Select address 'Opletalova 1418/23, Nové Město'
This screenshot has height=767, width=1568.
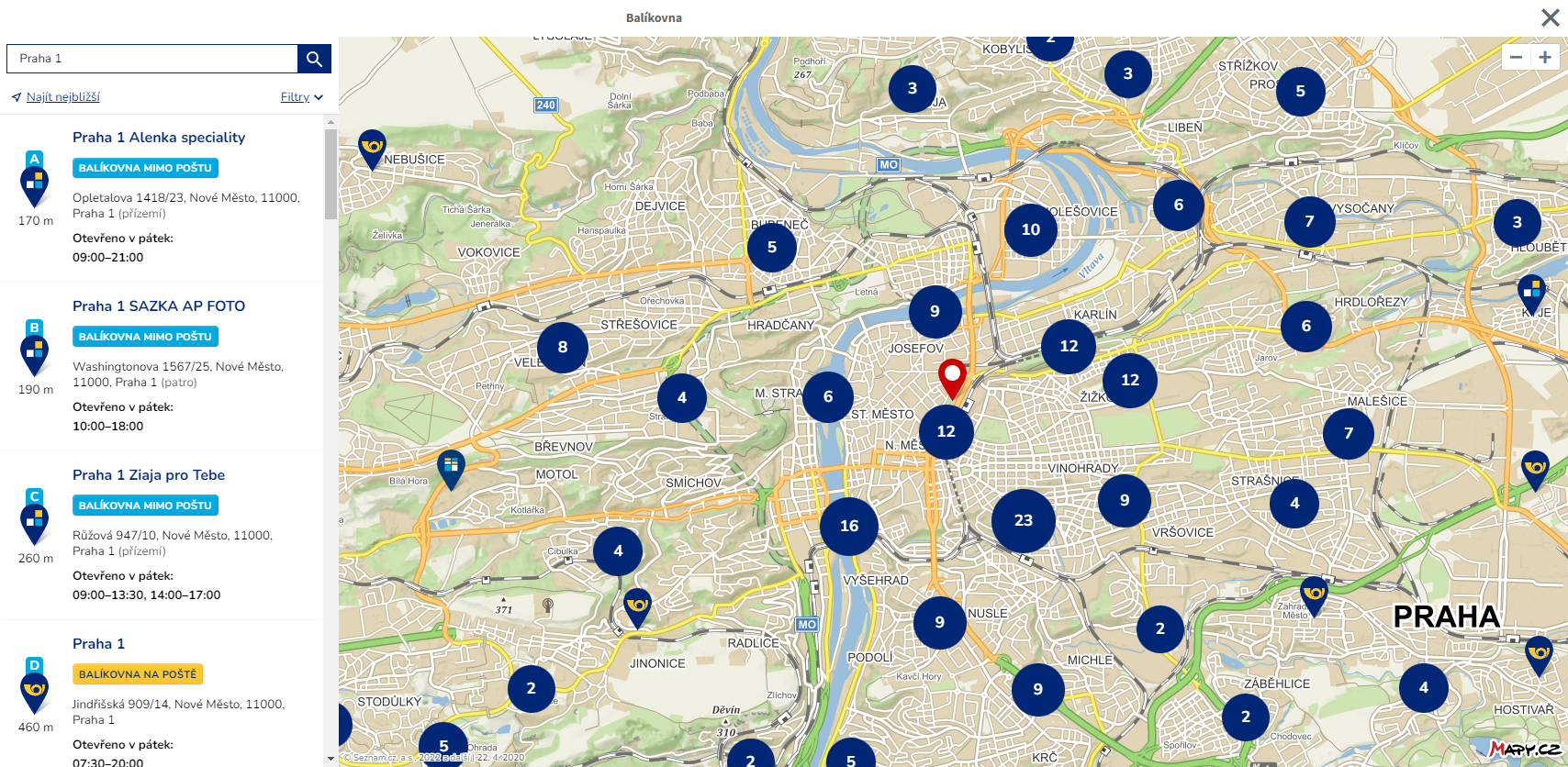pos(186,206)
